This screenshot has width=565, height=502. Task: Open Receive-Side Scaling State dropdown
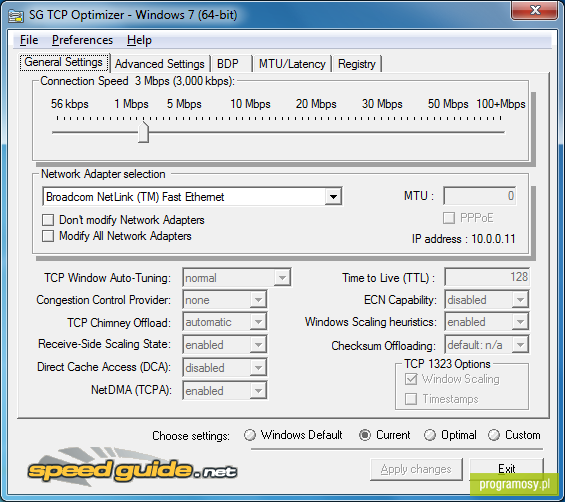click(225, 345)
